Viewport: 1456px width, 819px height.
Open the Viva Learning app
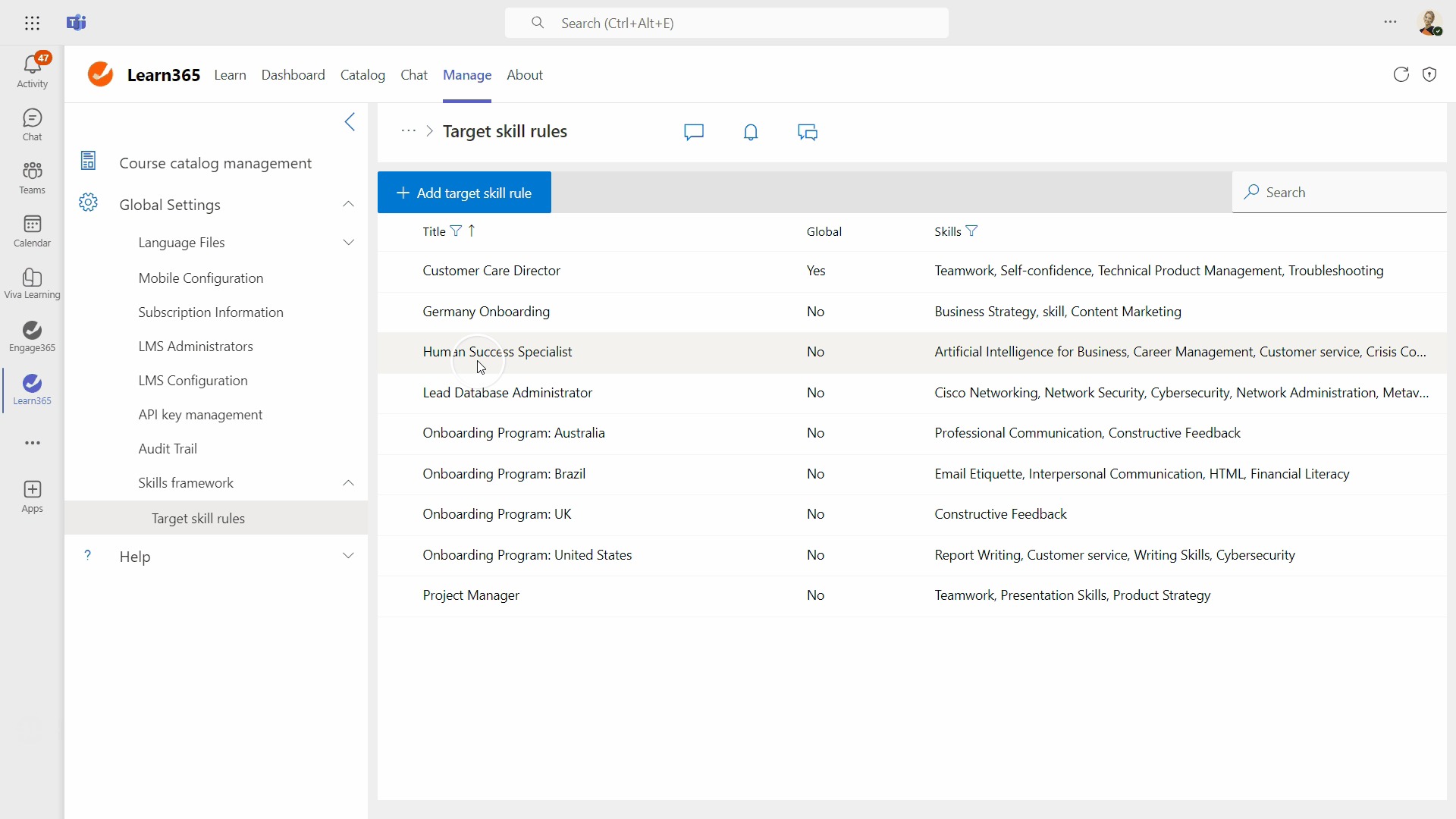pos(32,284)
